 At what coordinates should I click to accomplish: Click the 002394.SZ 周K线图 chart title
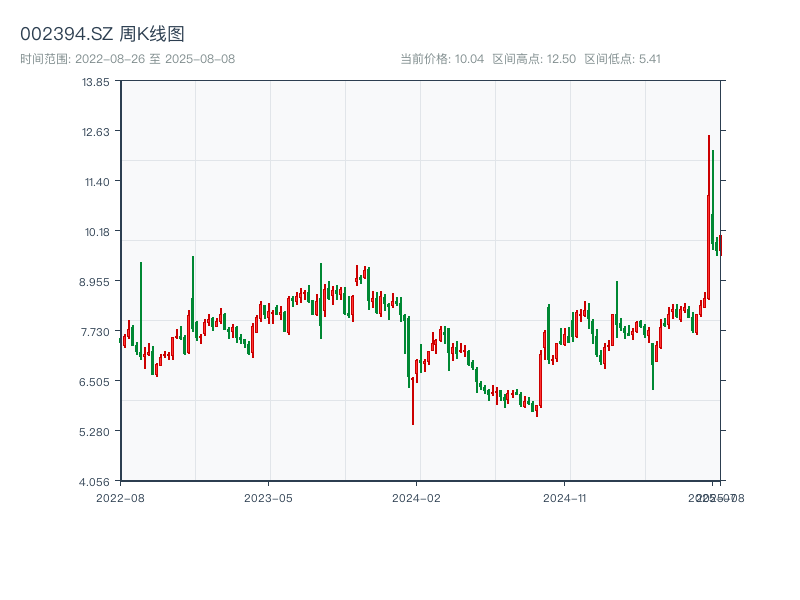[102, 34]
